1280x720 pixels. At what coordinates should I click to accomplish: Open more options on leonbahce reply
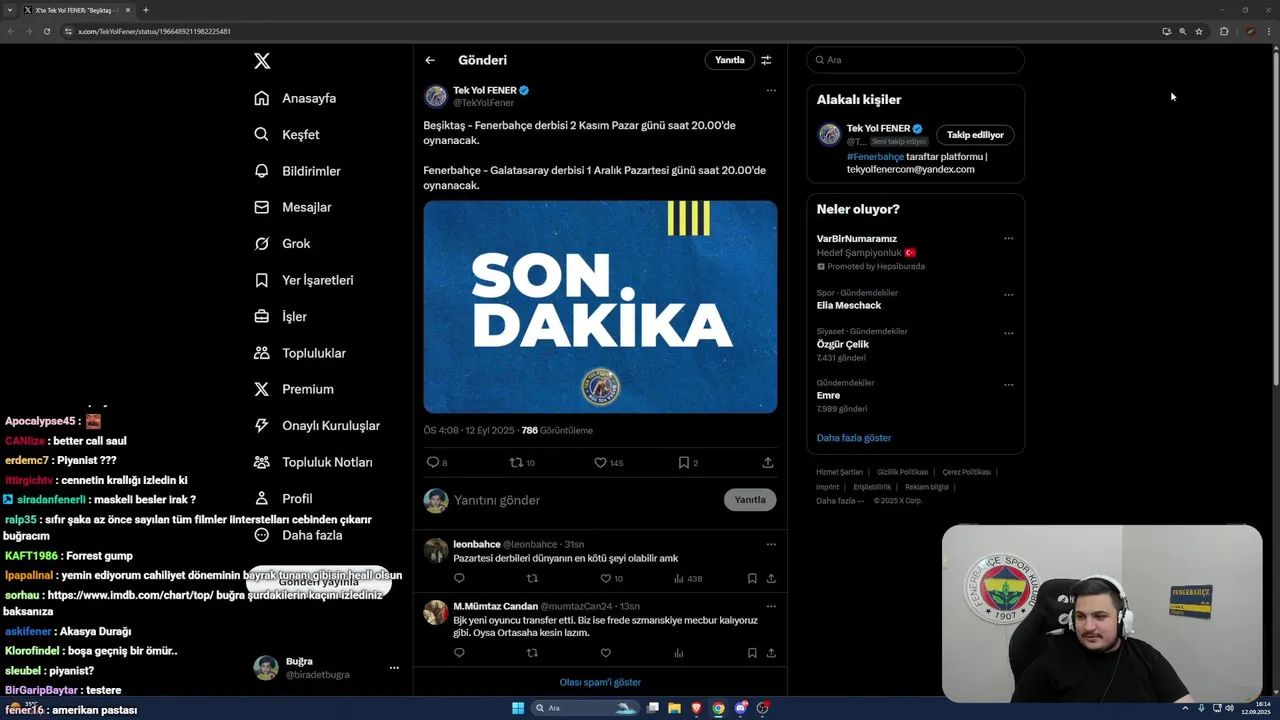click(x=771, y=544)
